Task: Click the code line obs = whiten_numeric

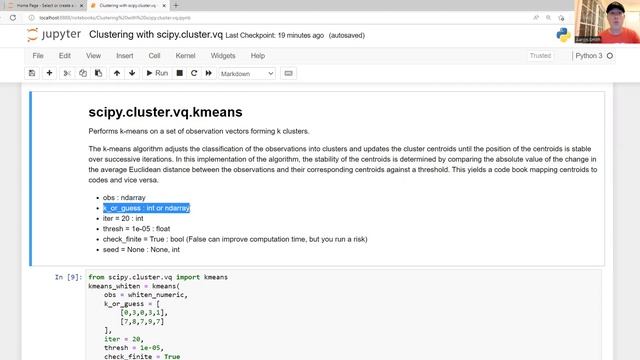Action: 146,295
